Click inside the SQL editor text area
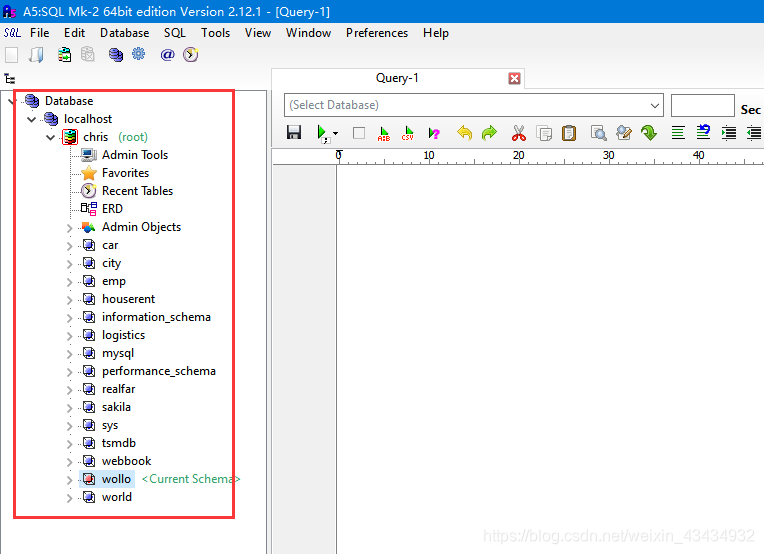The height and width of the screenshot is (554, 764). pos(550,359)
